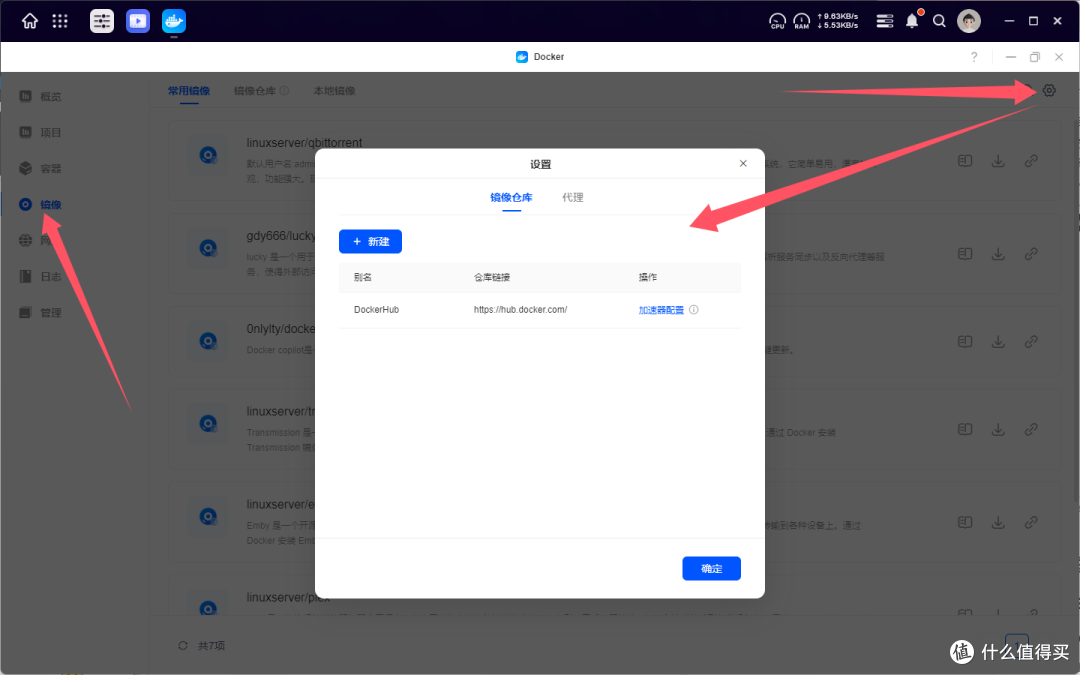Click the 操作 column header
The image size is (1080, 675).
pos(647,278)
